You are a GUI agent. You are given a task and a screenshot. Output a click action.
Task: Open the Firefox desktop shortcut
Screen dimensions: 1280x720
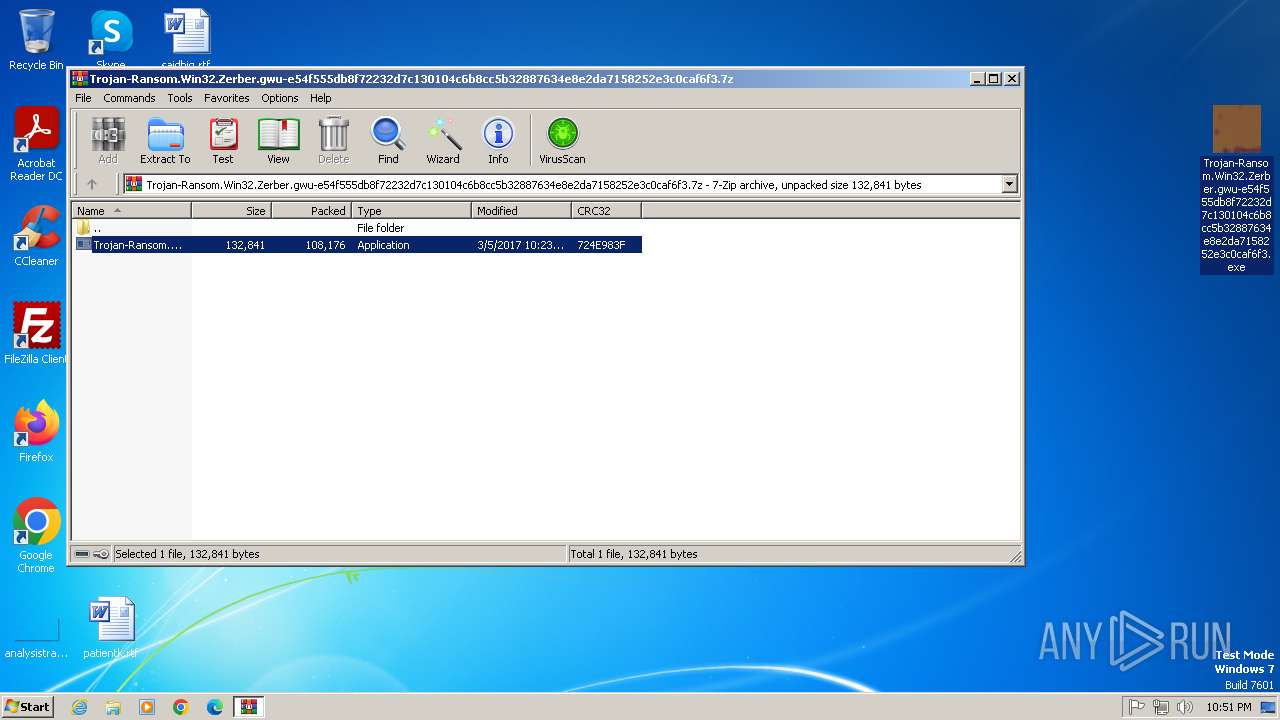coord(36,432)
